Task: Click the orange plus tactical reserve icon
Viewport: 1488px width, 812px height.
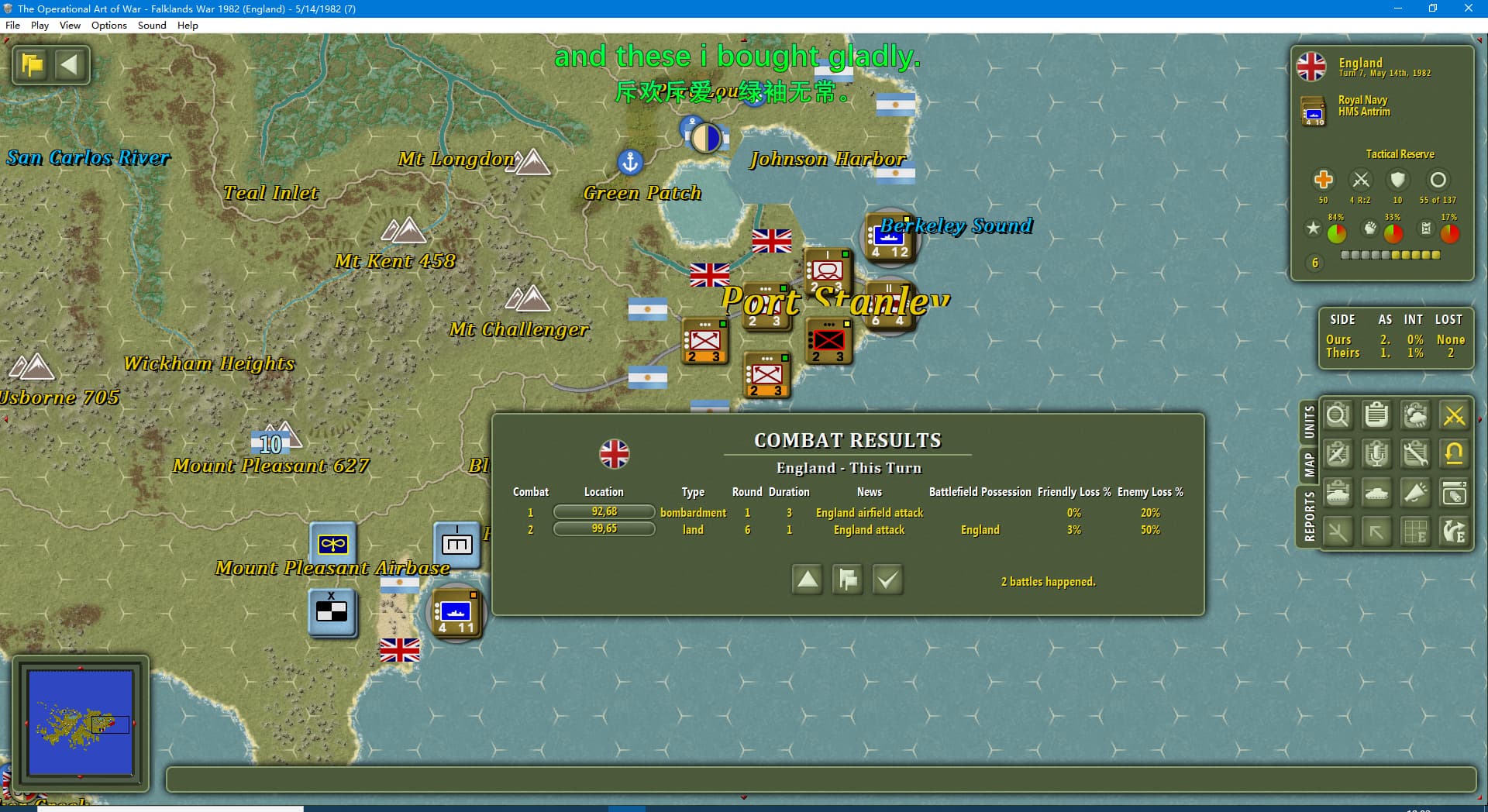Action: coord(1323,180)
